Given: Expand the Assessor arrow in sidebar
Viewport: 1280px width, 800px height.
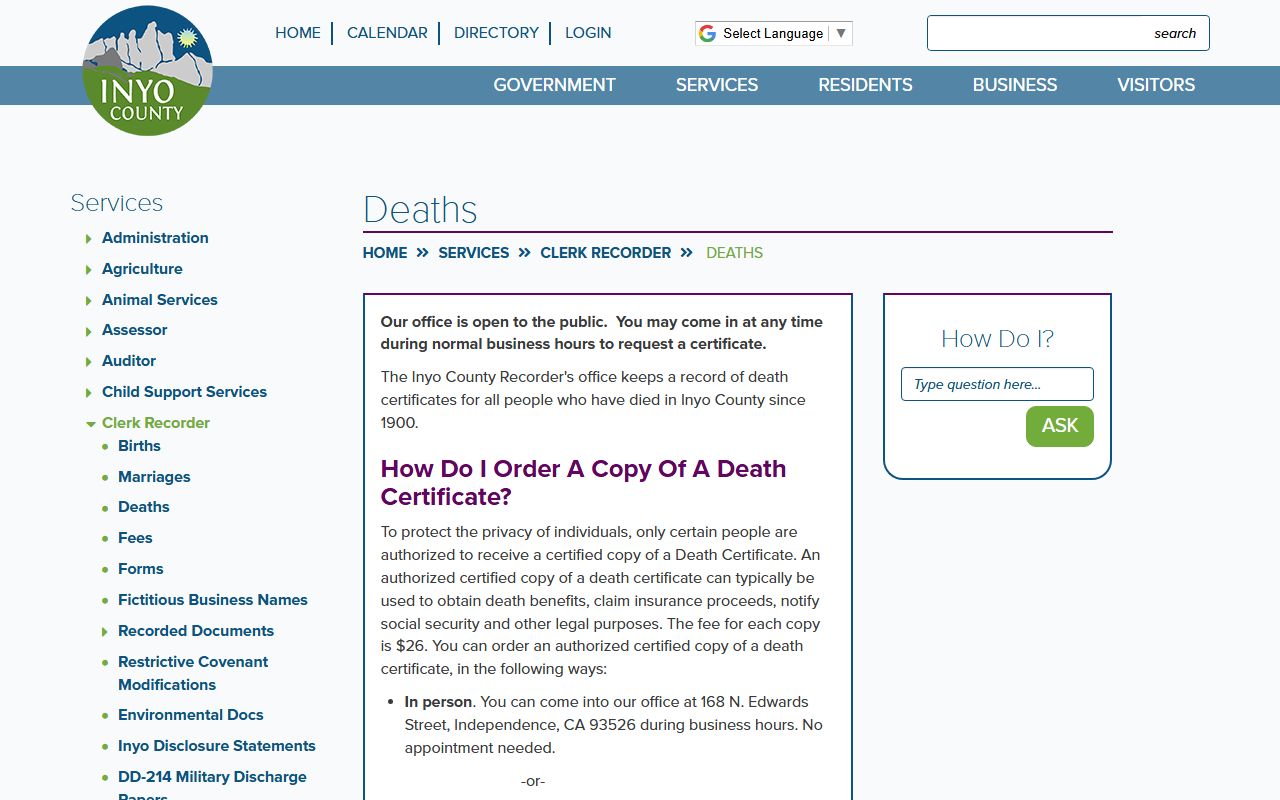Looking at the screenshot, I should click(89, 331).
